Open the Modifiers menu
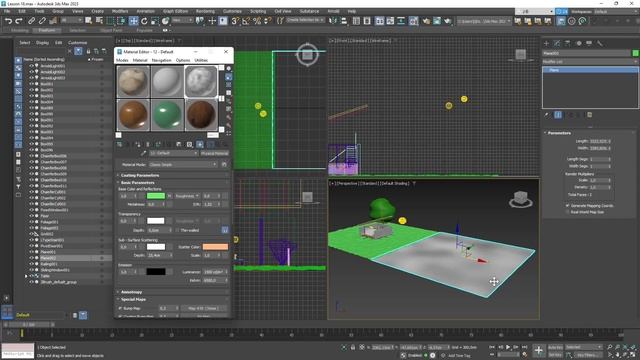640x360 pixels. click(120, 11)
